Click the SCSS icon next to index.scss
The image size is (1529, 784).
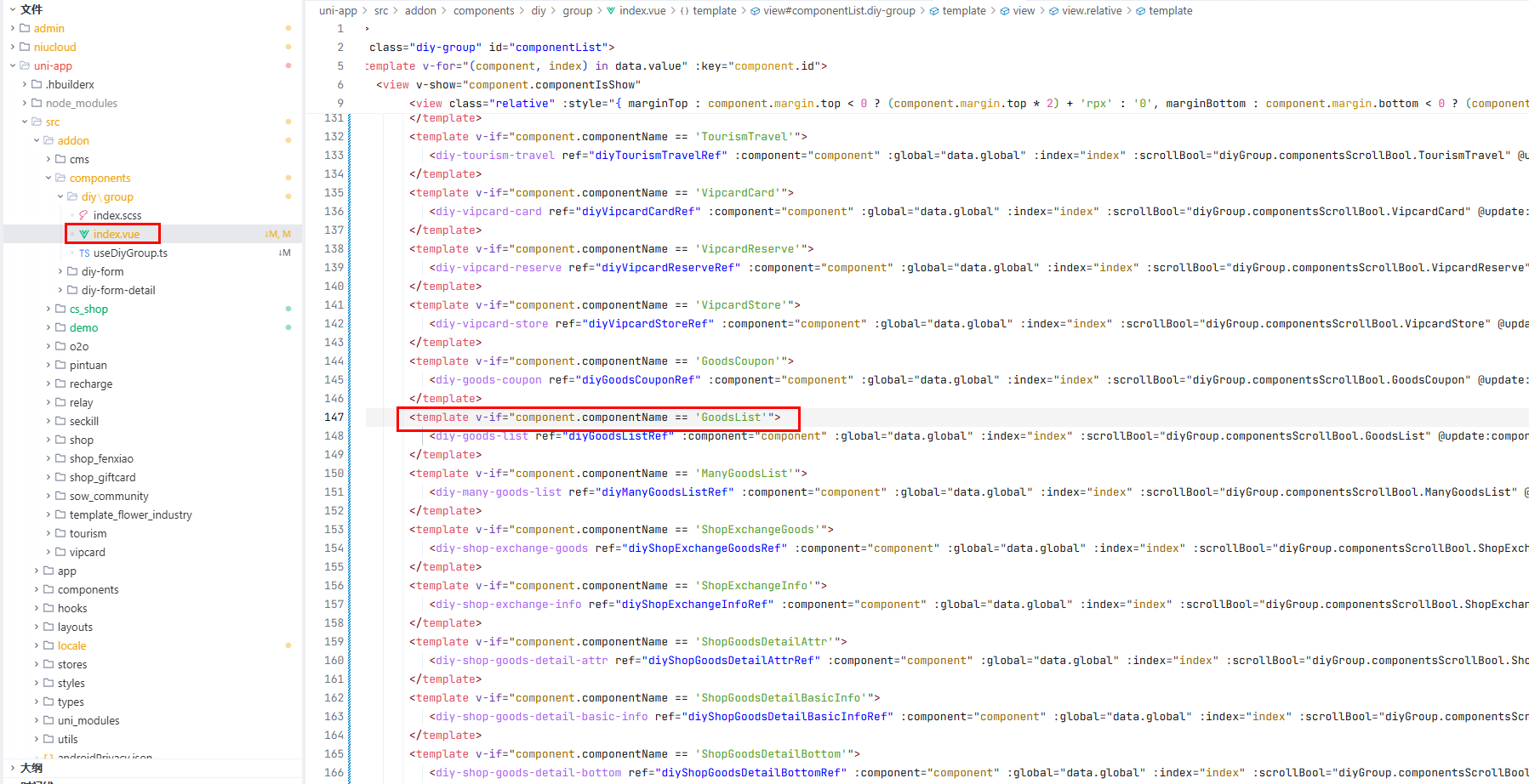tap(83, 216)
